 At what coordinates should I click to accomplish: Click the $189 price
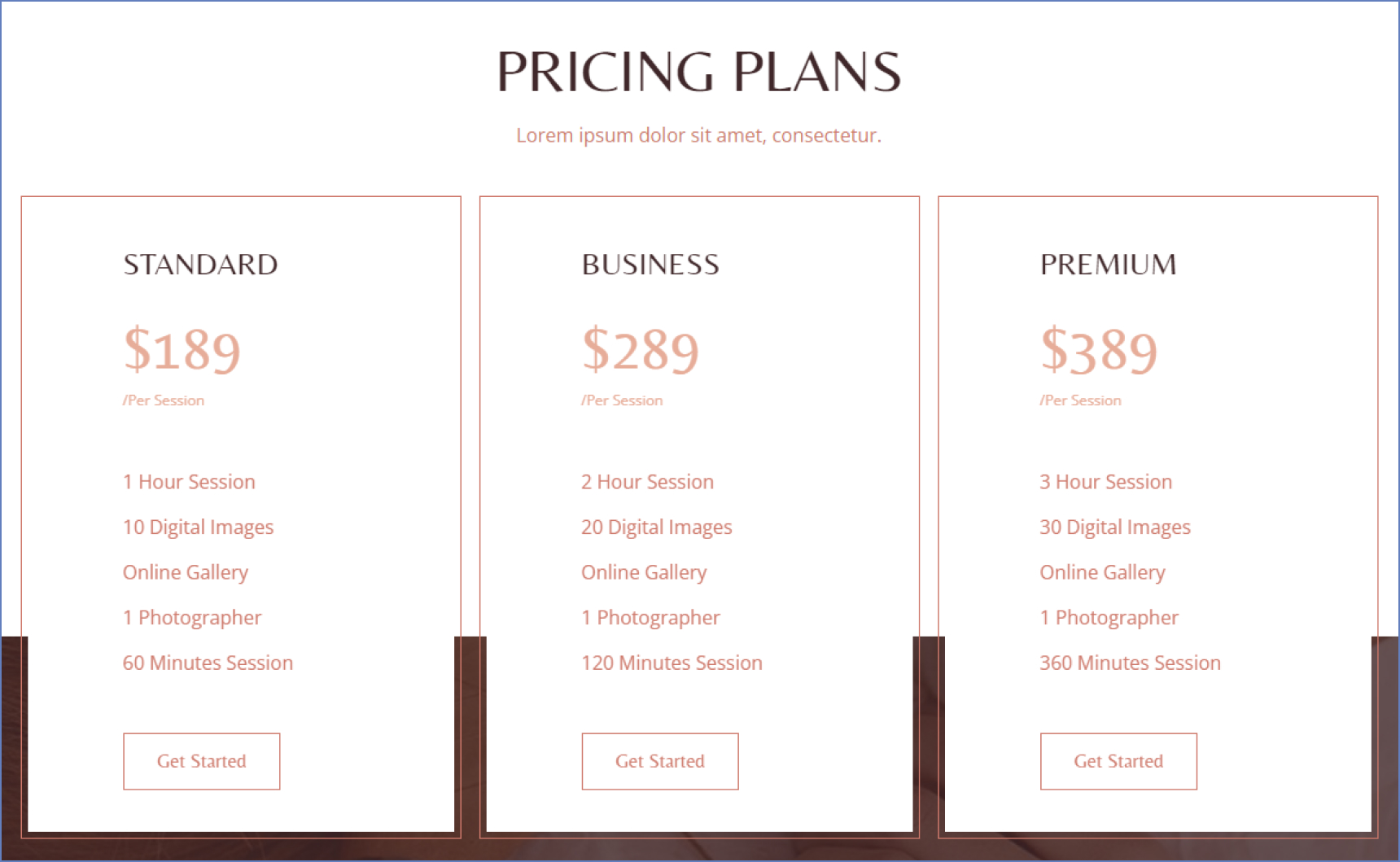click(x=182, y=350)
